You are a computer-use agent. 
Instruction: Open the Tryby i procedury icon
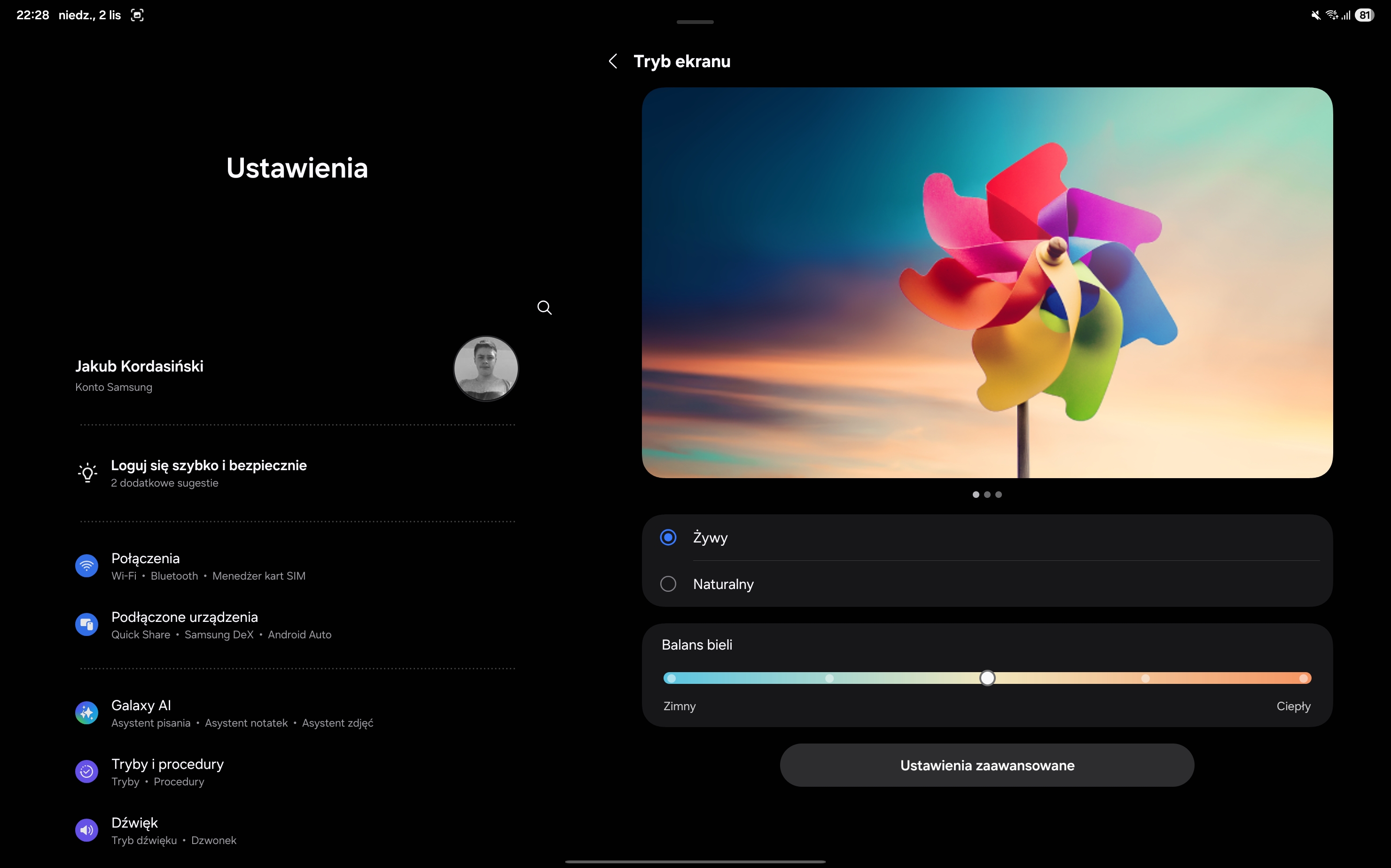[x=87, y=772]
